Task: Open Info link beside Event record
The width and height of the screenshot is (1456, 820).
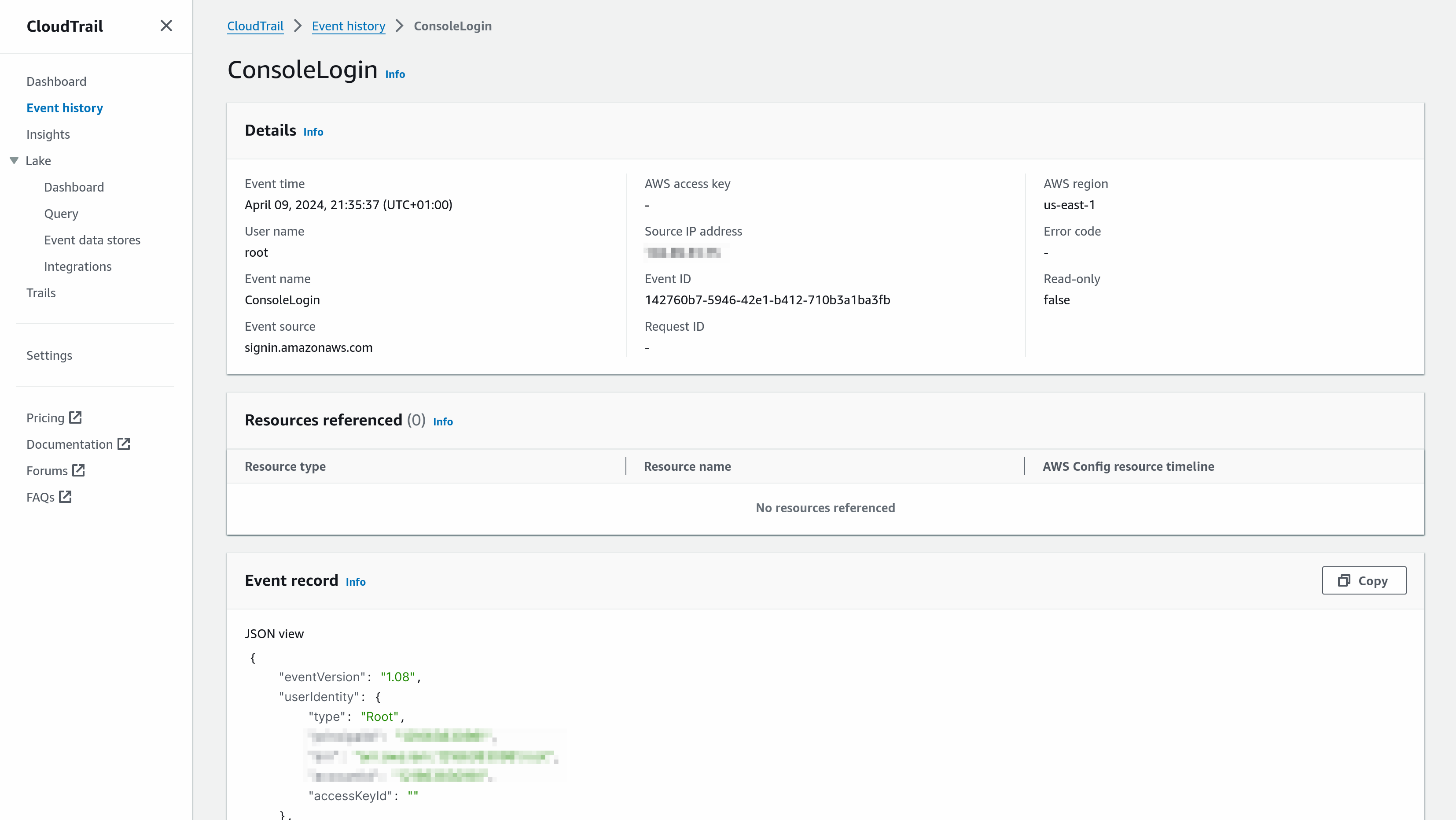Action: coord(356,582)
